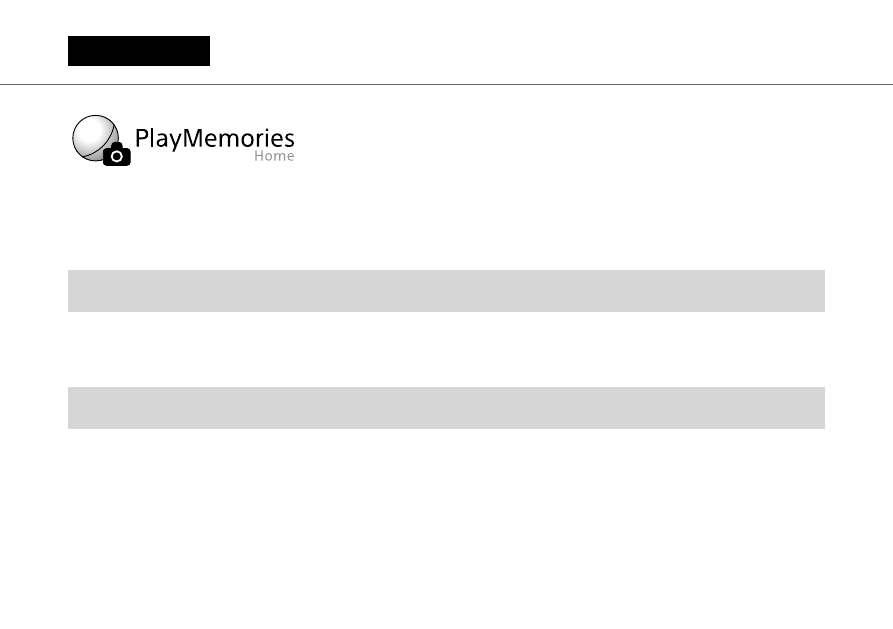This screenshot has width=893, height=629.
Task: Click the camera body in the logo badge
Action: pos(117,154)
